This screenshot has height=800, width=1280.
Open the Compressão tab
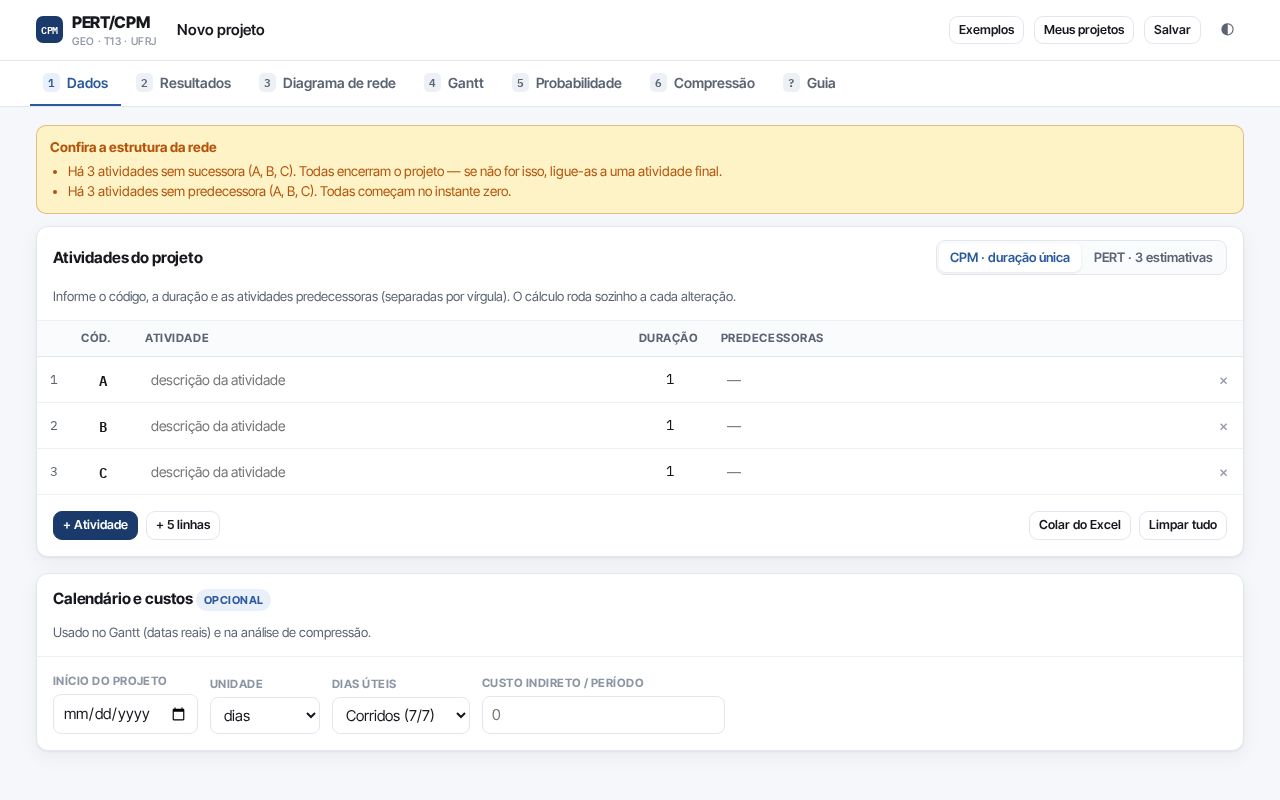[703, 83]
